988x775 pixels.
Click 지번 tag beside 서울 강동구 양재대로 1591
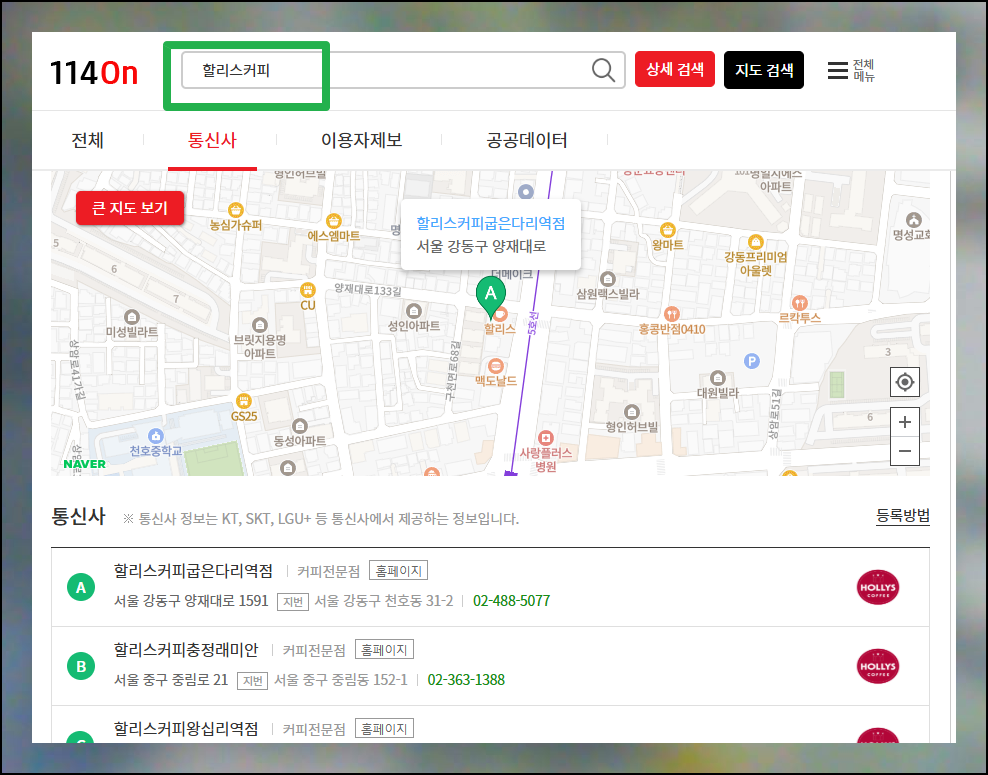(x=293, y=601)
